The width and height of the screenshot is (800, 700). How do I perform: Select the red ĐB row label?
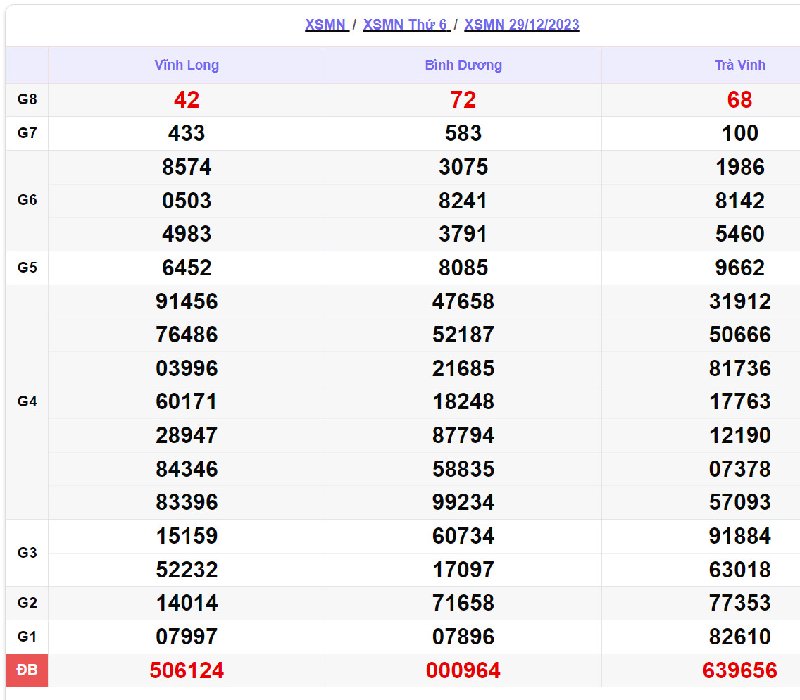[27, 670]
